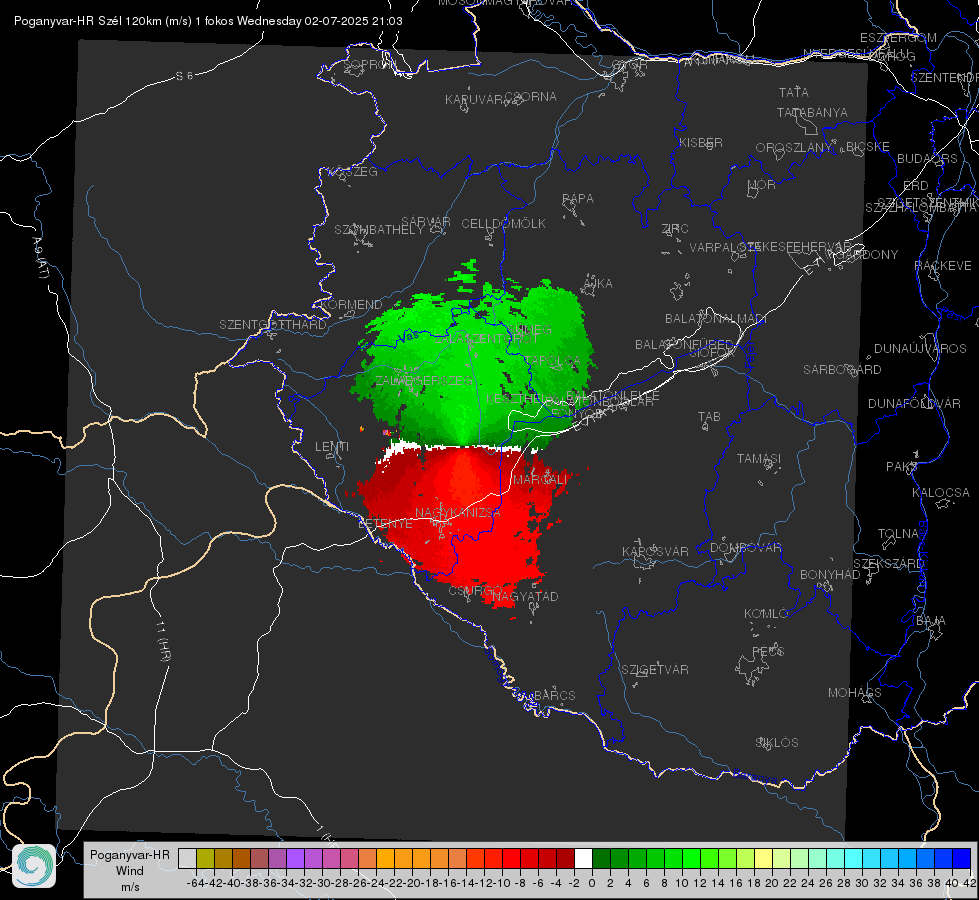Click the white swatch in the wind legend

click(x=583, y=859)
